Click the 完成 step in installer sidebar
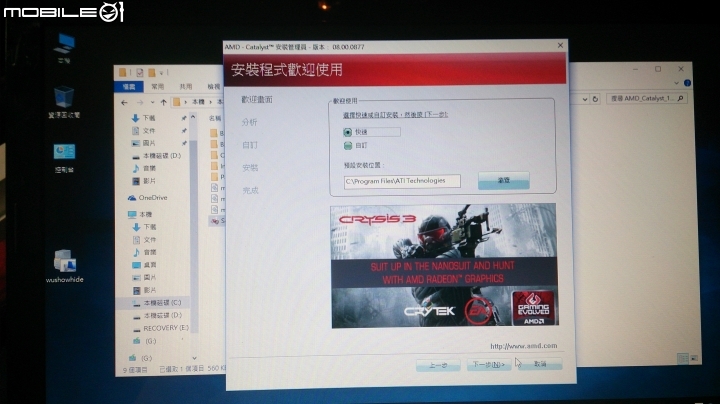 (x=251, y=190)
